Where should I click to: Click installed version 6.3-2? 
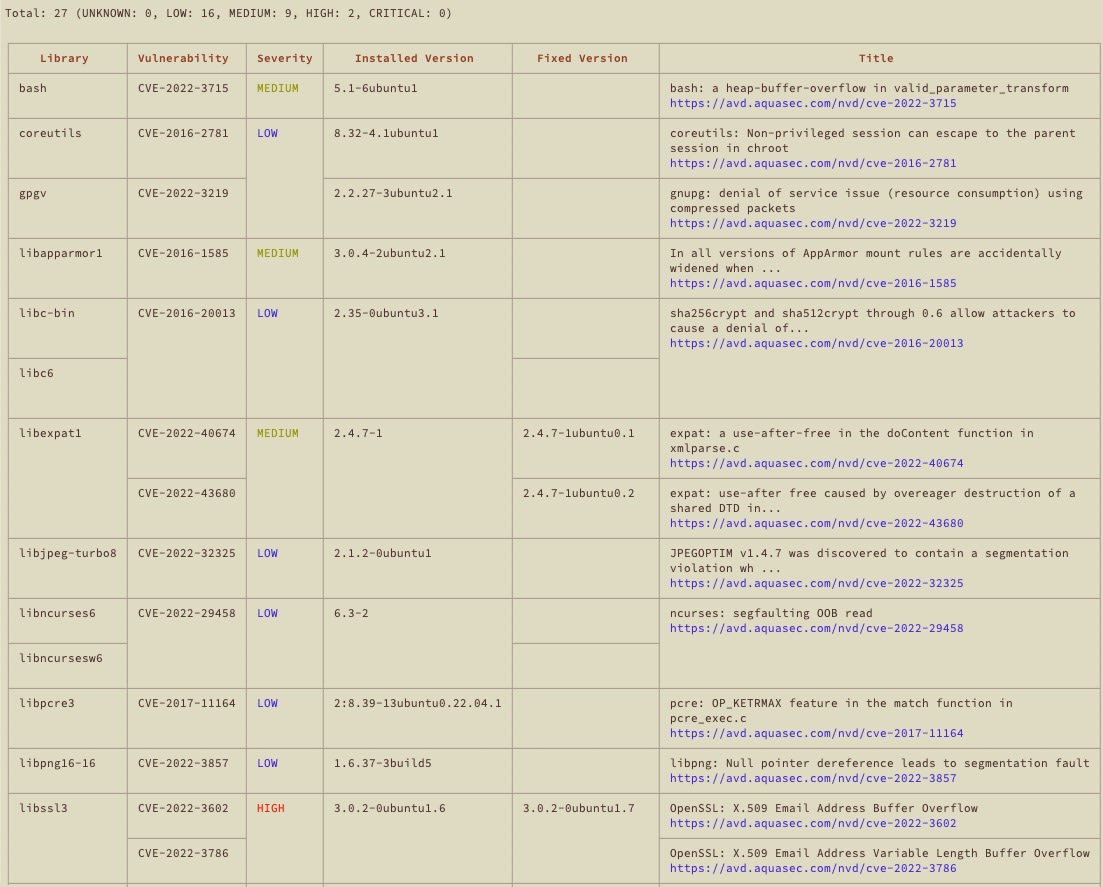tap(351, 613)
